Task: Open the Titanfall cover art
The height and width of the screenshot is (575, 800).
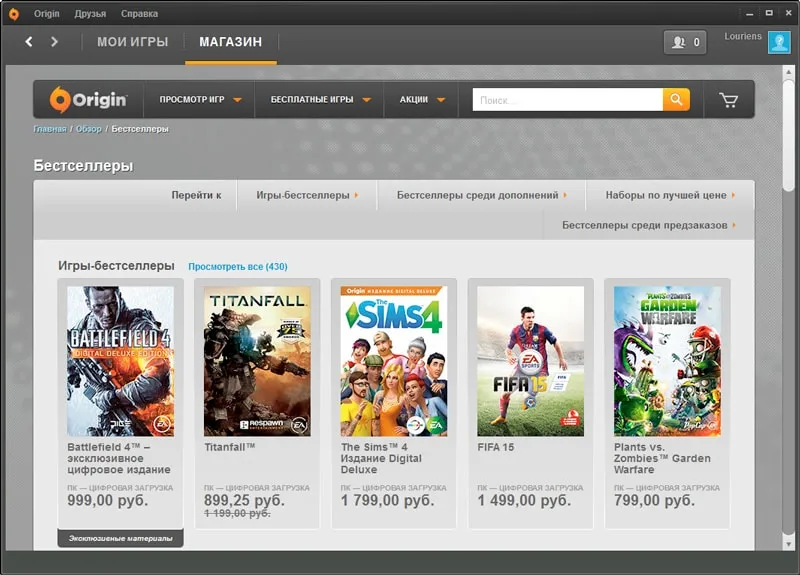Action: coord(257,361)
